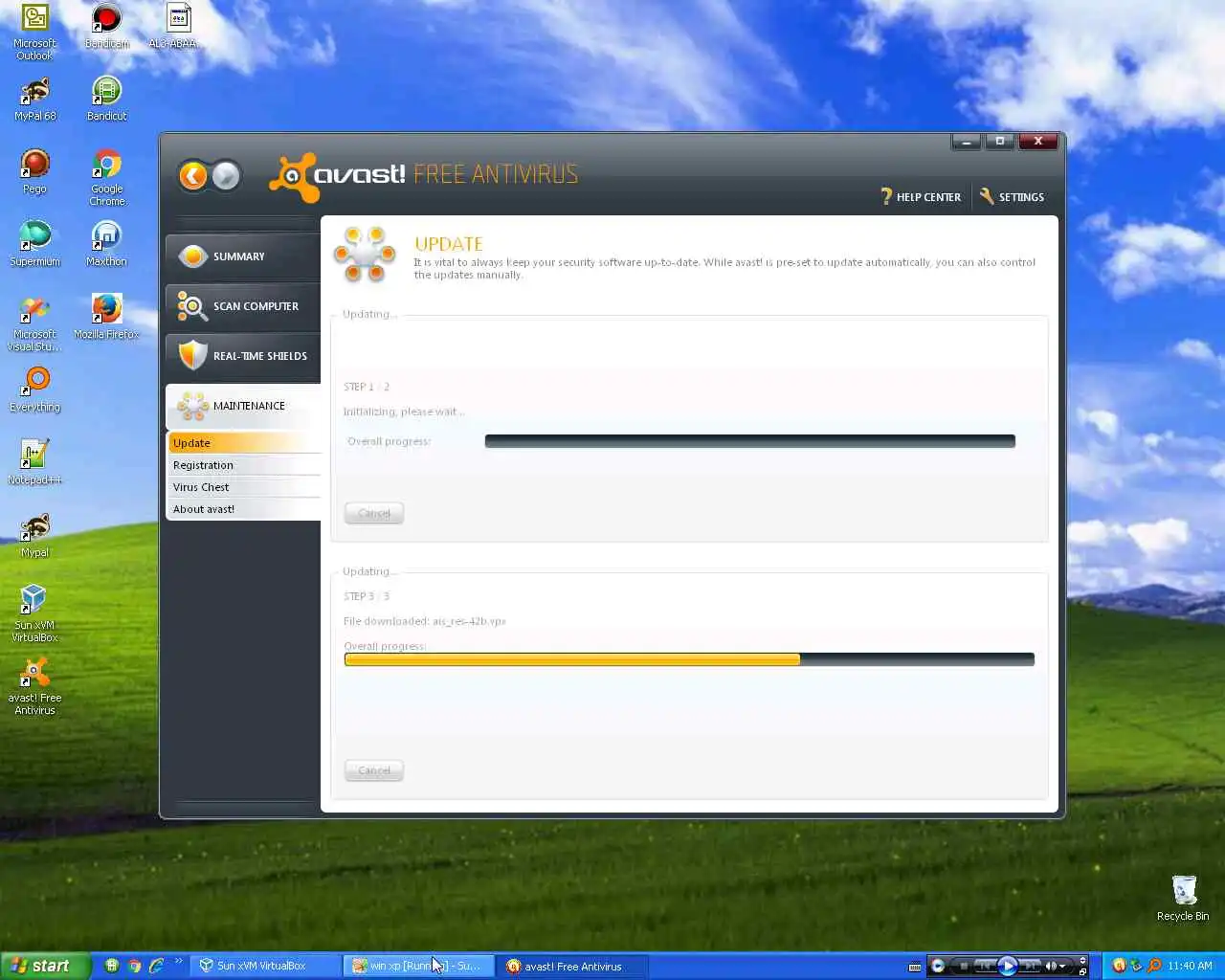Viewport: 1225px width, 980px height.
Task: Switch to Sun xVM VirtualBox taskbar window
Action: (267, 966)
